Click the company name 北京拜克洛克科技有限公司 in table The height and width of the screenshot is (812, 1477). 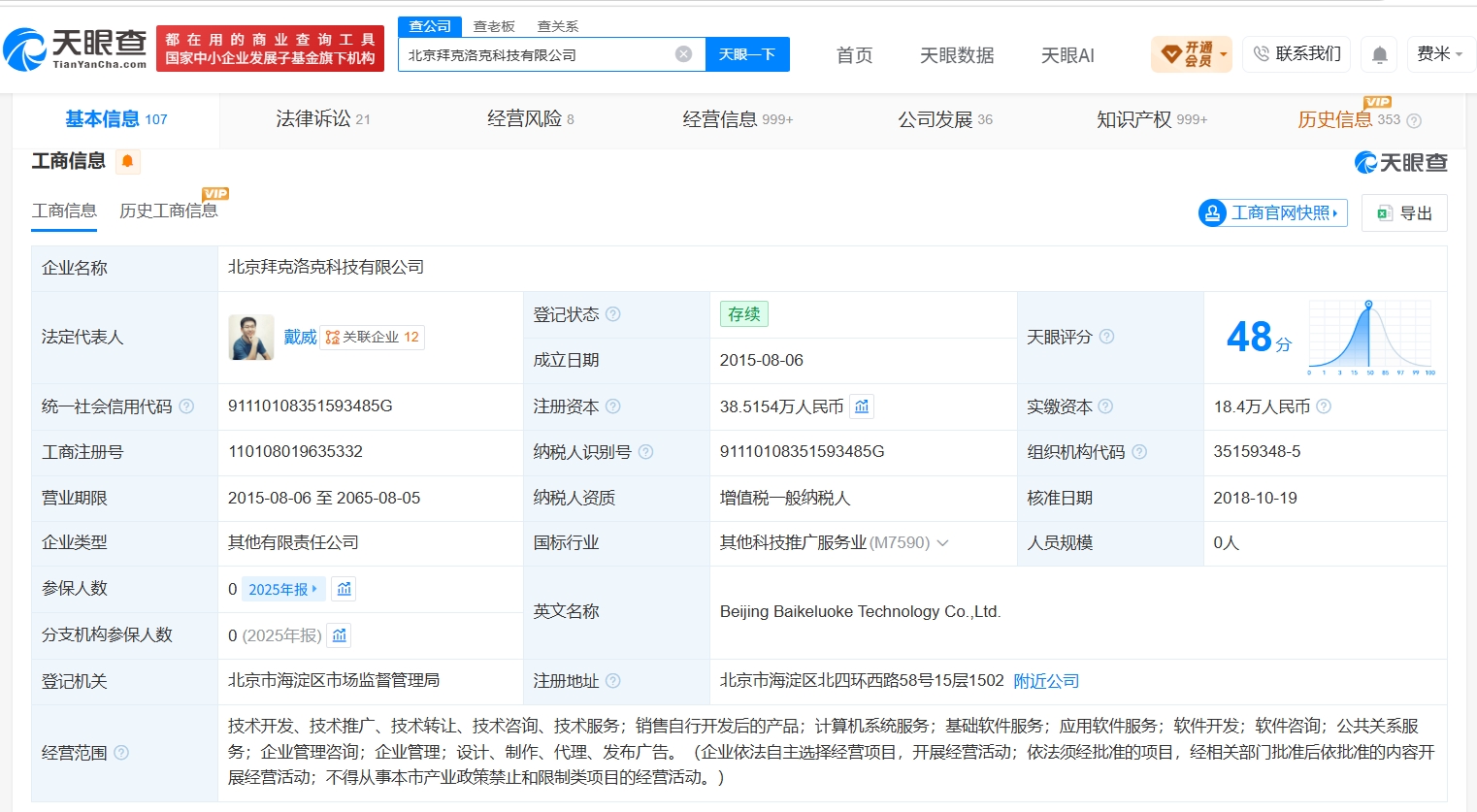326,267
